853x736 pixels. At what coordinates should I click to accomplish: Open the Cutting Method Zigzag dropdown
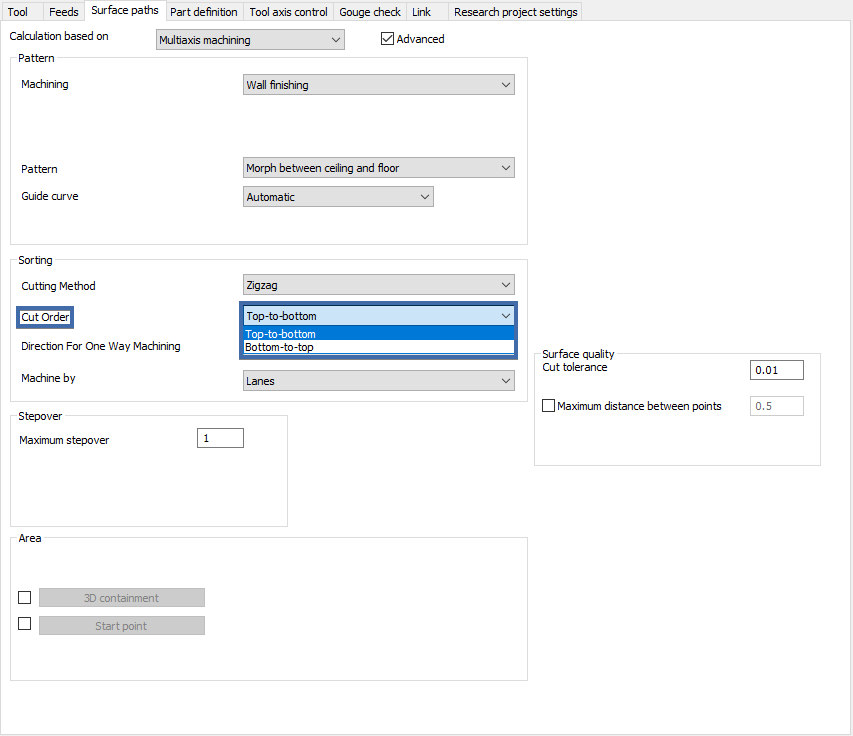pyautogui.click(x=379, y=285)
